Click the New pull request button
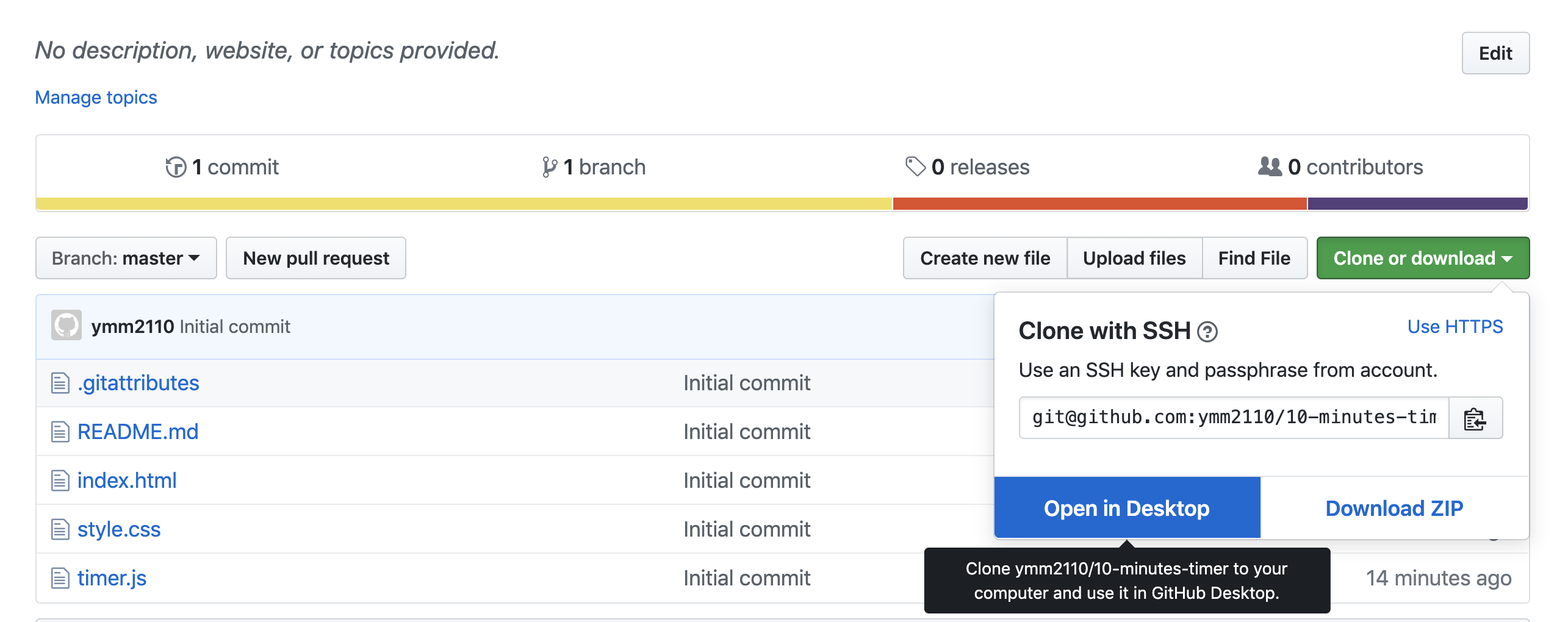 [316, 258]
